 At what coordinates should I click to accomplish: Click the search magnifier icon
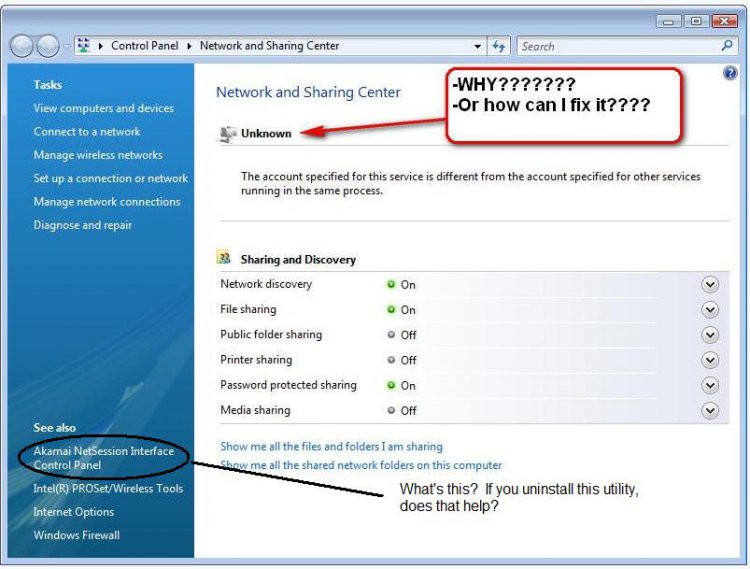727,46
